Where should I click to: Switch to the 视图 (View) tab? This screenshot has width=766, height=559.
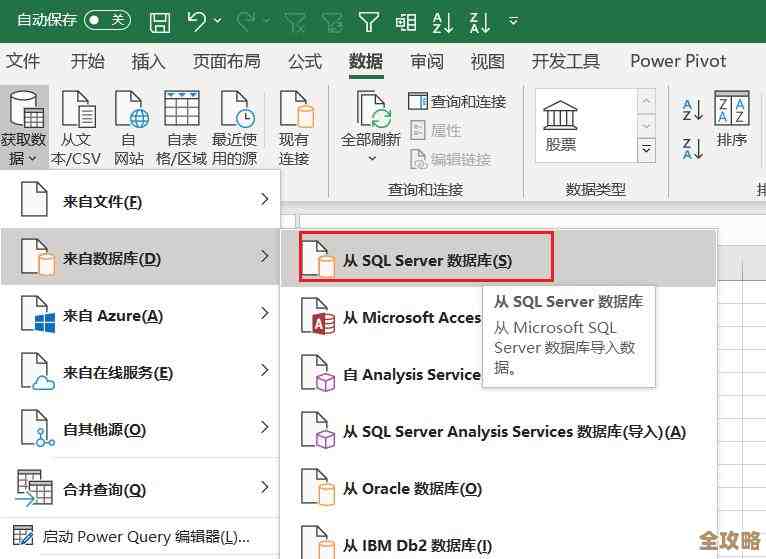pyautogui.click(x=488, y=62)
